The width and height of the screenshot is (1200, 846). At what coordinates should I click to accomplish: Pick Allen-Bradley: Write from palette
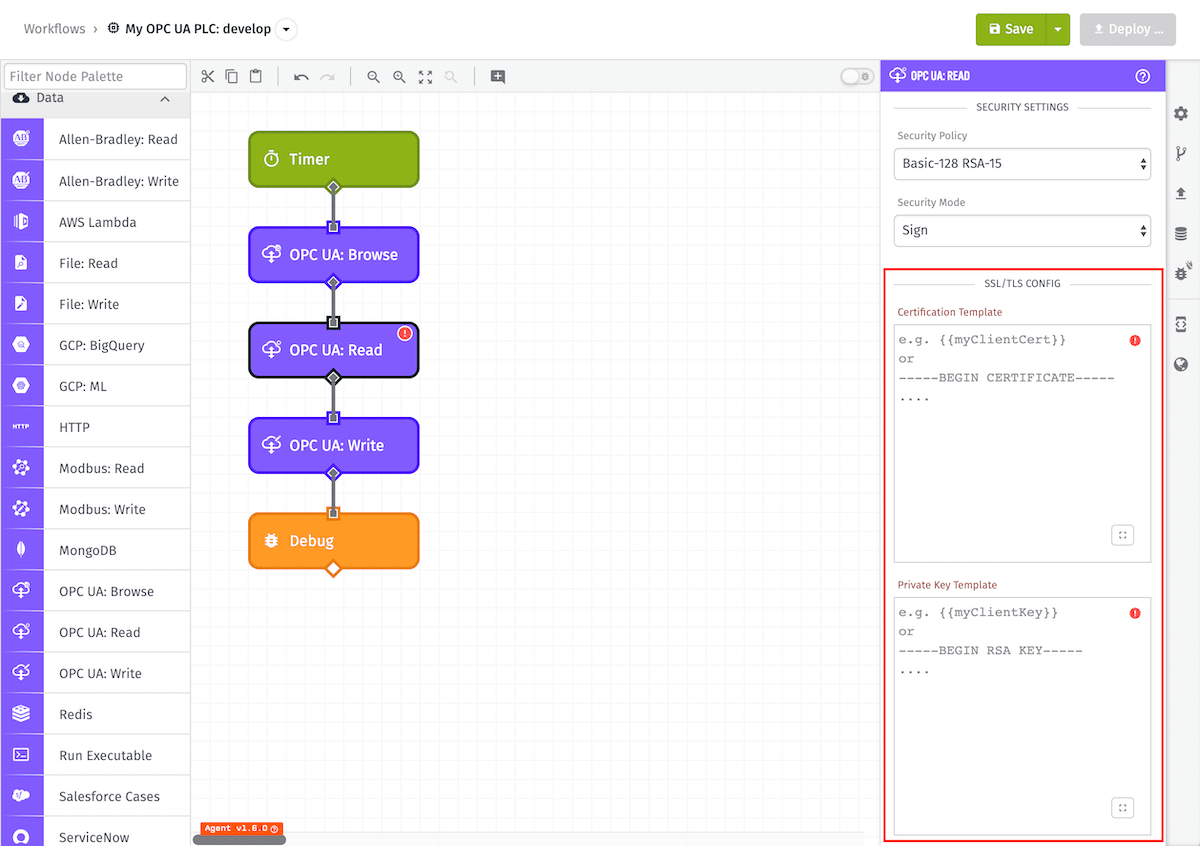point(95,181)
